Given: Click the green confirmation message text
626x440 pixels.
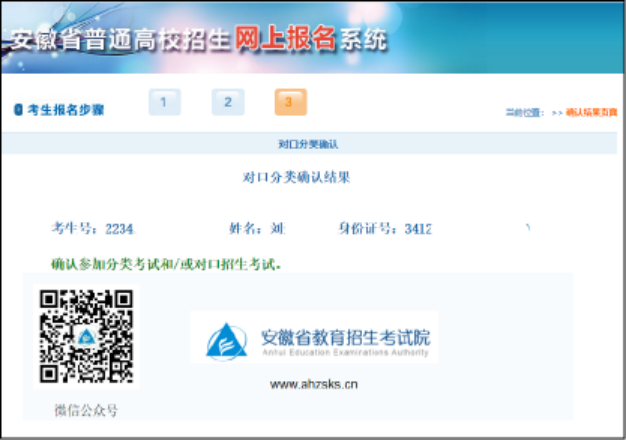Looking at the screenshot, I should click(167, 265).
